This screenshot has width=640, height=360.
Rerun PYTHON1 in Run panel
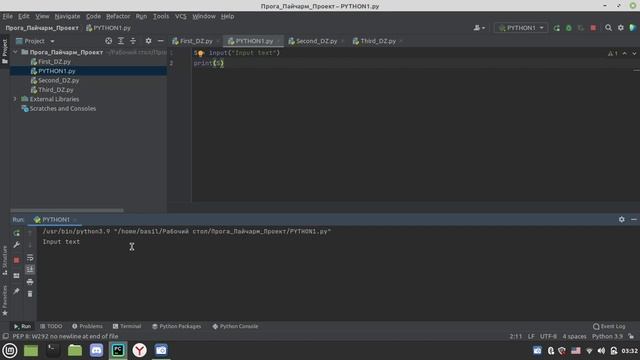click(x=16, y=233)
